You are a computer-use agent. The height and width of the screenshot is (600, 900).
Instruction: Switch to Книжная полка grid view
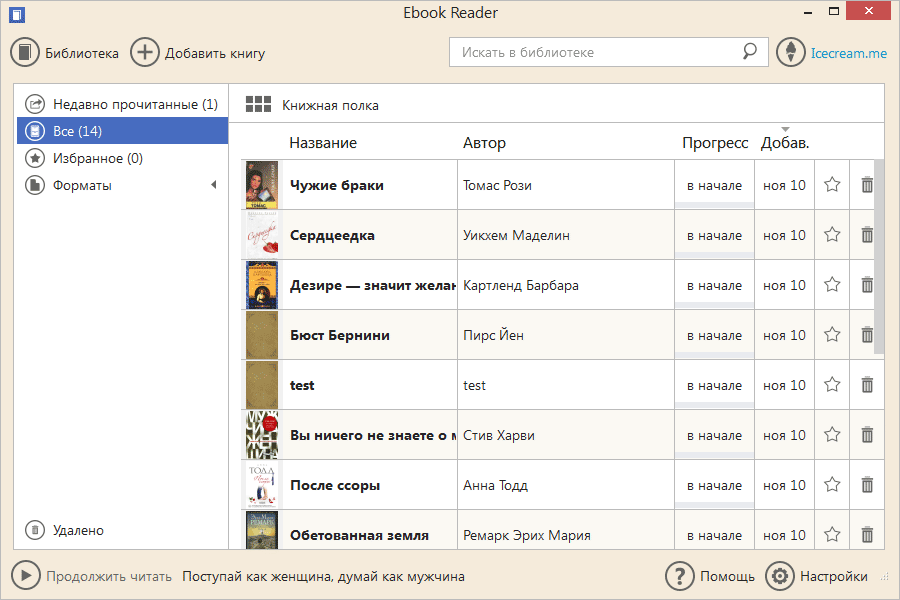259,105
